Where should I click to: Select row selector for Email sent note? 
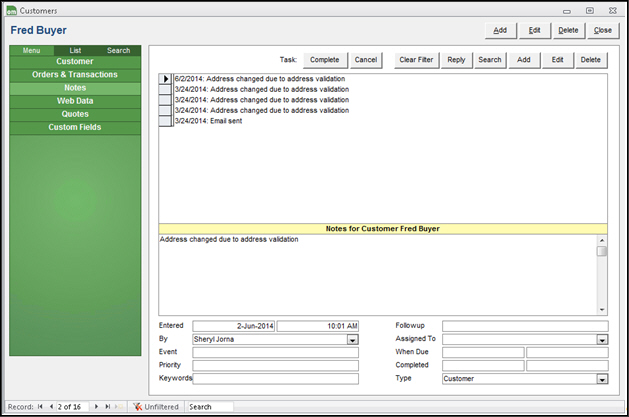(166, 122)
